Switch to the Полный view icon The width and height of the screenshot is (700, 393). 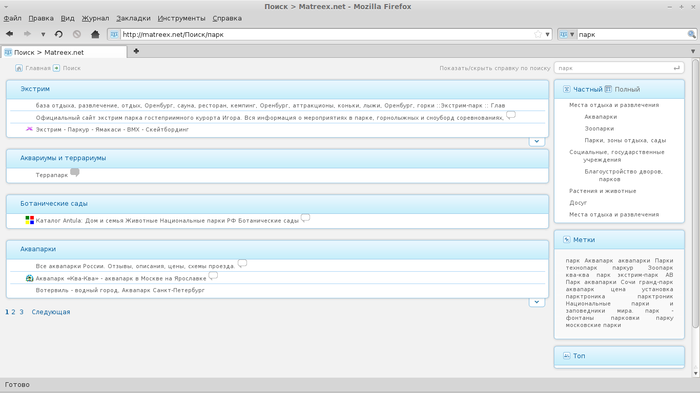608,89
